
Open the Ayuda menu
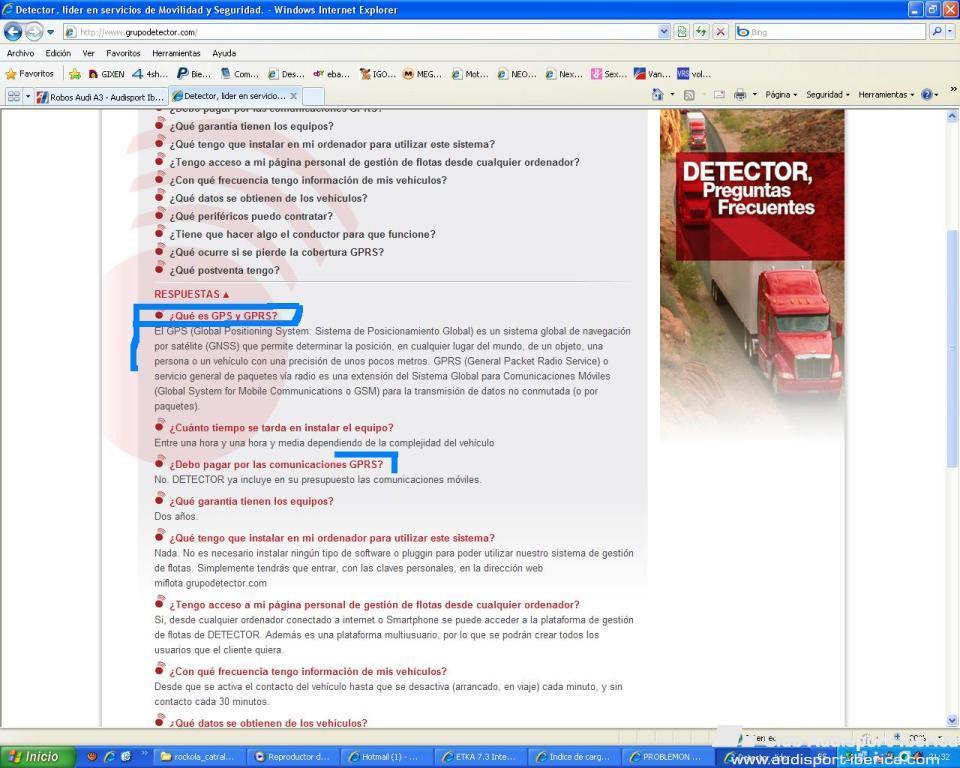224,53
